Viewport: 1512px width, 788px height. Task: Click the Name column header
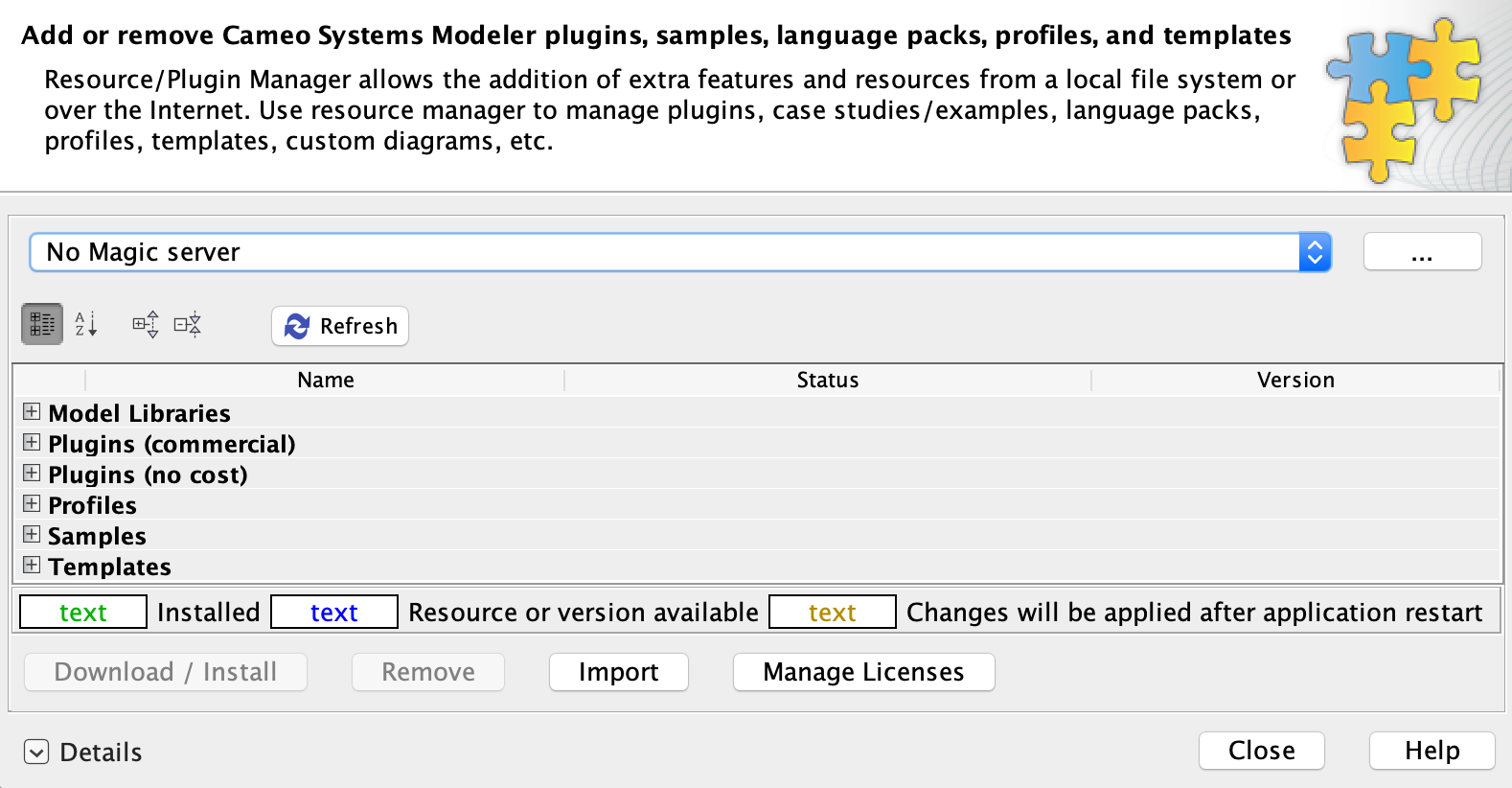pos(326,381)
